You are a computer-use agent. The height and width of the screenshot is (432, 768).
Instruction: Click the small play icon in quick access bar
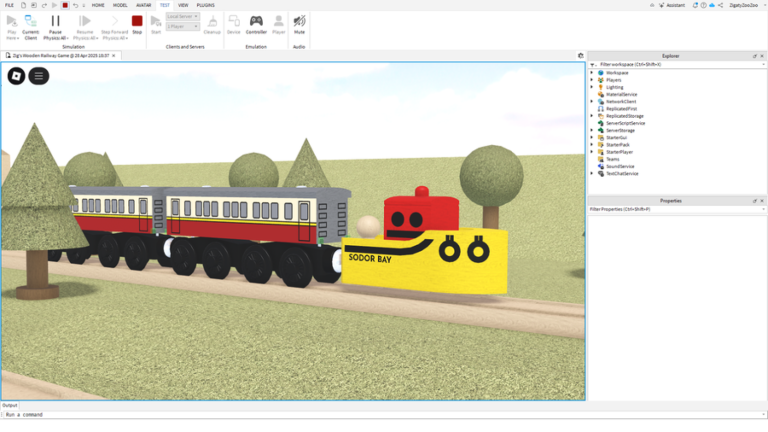pyautogui.click(x=54, y=5)
